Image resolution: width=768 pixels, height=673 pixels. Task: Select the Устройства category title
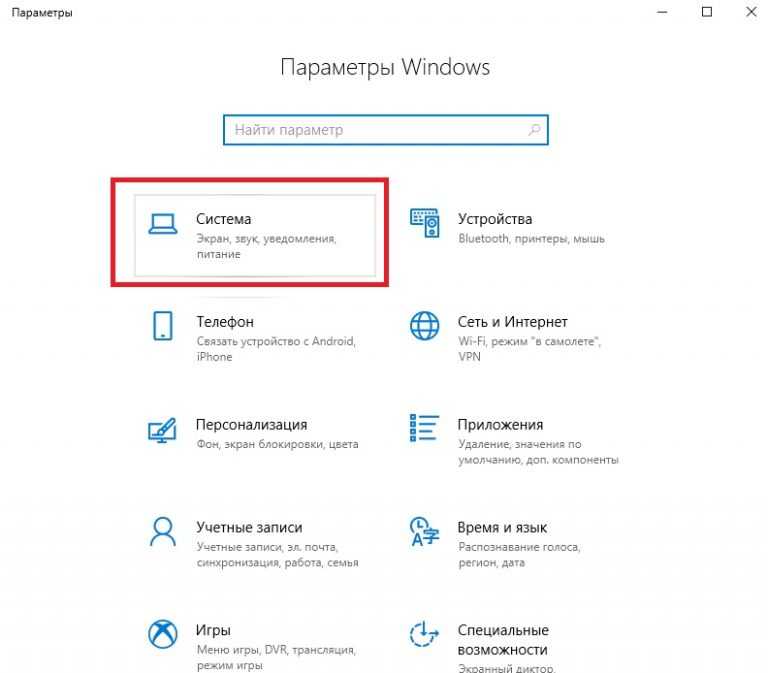(495, 219)
